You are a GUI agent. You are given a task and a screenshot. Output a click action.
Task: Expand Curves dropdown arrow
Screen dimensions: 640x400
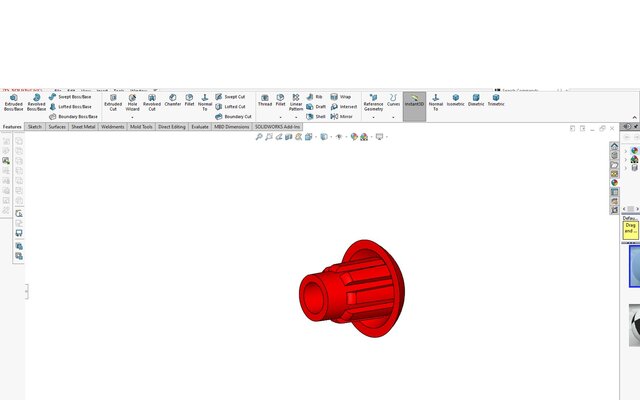coord(393,118)
